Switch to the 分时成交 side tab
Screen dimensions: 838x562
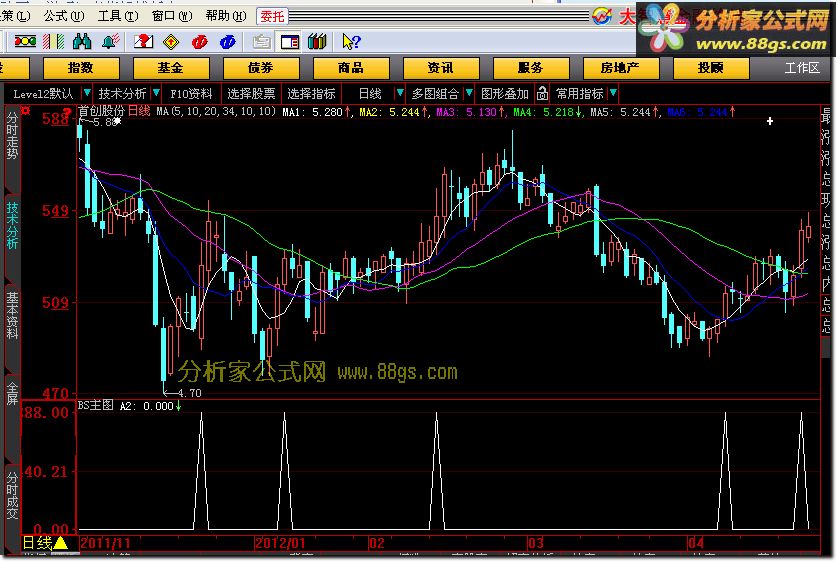(x=12, y=495)
